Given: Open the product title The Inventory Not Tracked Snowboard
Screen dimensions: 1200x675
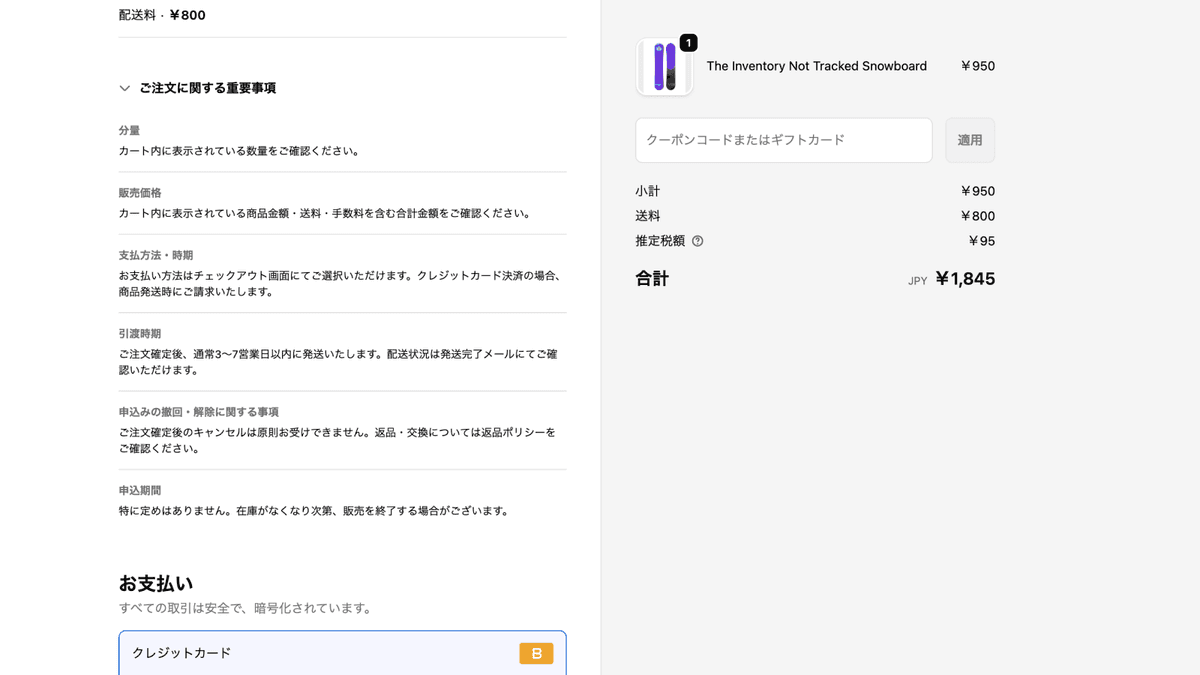Looking at the screenshot, I should [x=816, y=66].
